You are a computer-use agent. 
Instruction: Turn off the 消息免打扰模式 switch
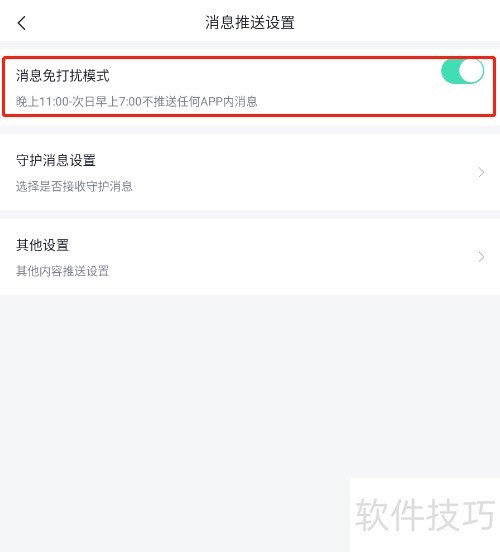462,71
